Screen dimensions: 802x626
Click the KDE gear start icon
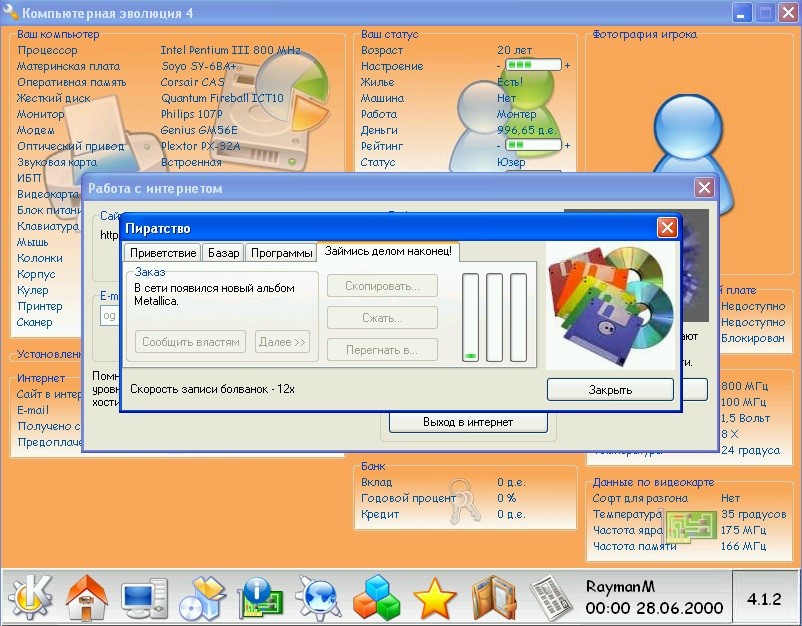click(x=30, y=596)
